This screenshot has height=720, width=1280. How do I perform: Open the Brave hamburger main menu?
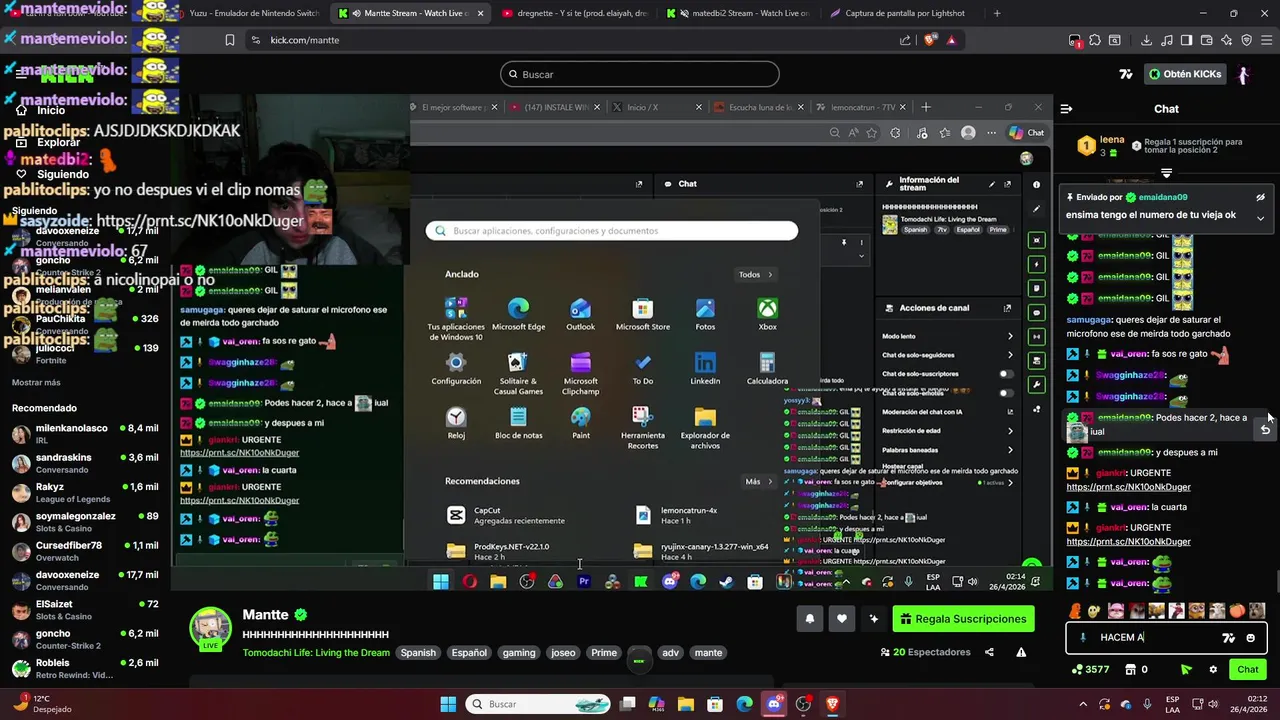1266,40
